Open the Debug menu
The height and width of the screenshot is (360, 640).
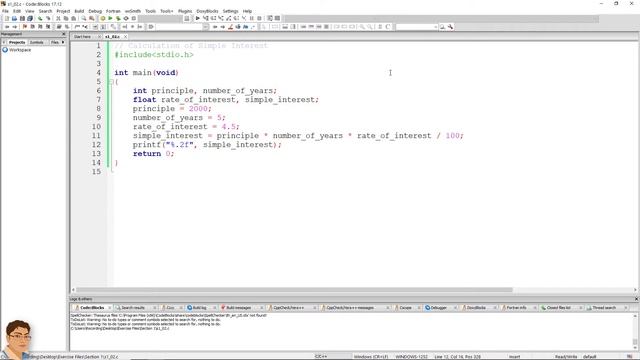pos(95,11)
